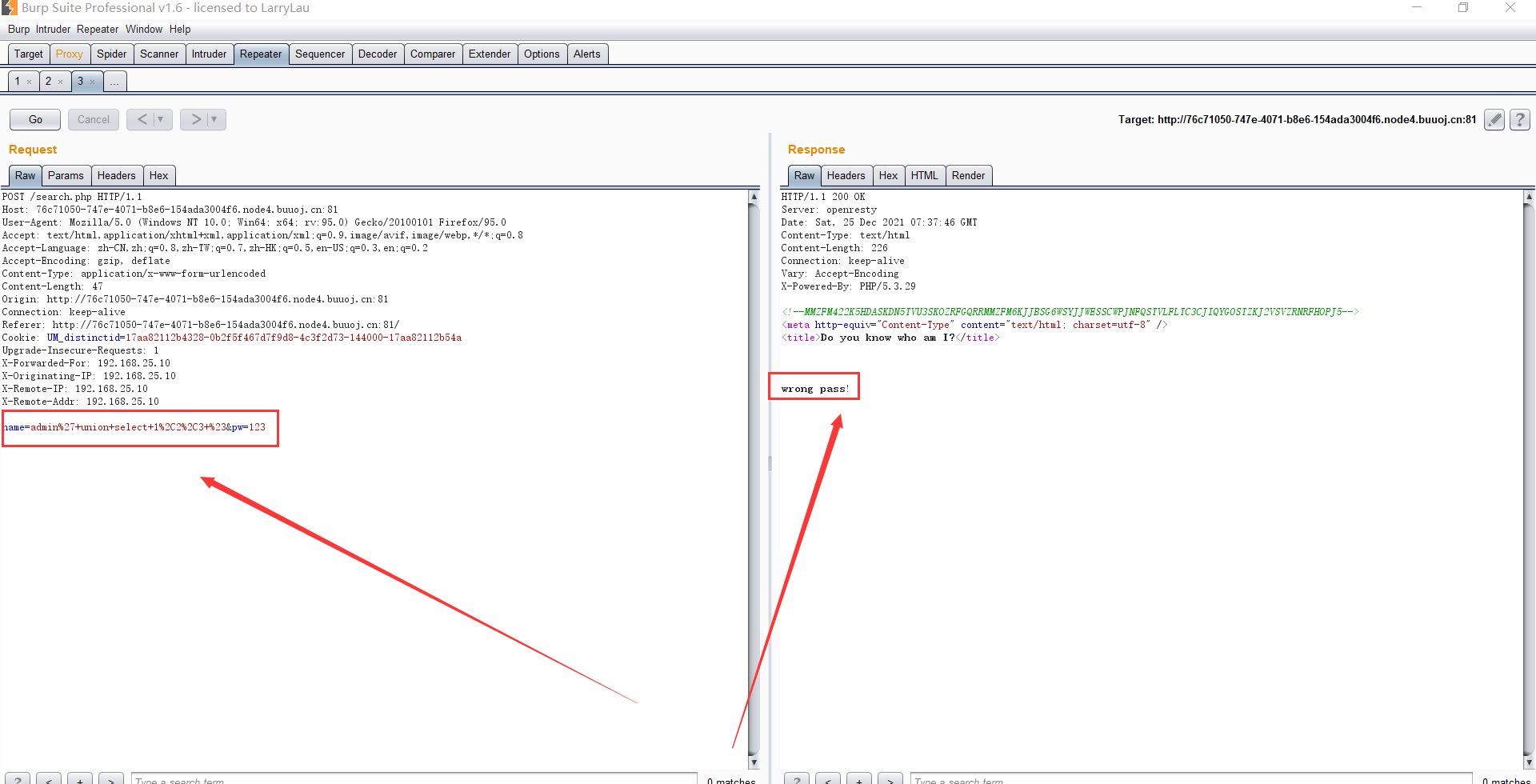Switch to the Options tool tab

coord(542,54)
